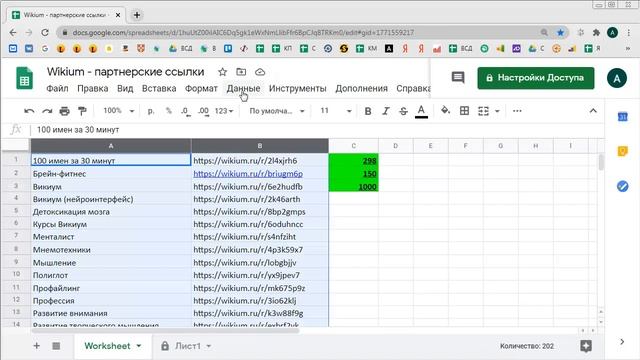Click the Move to folder icon
The height and width of the screenshot is (360, 640).
[241, 72]
